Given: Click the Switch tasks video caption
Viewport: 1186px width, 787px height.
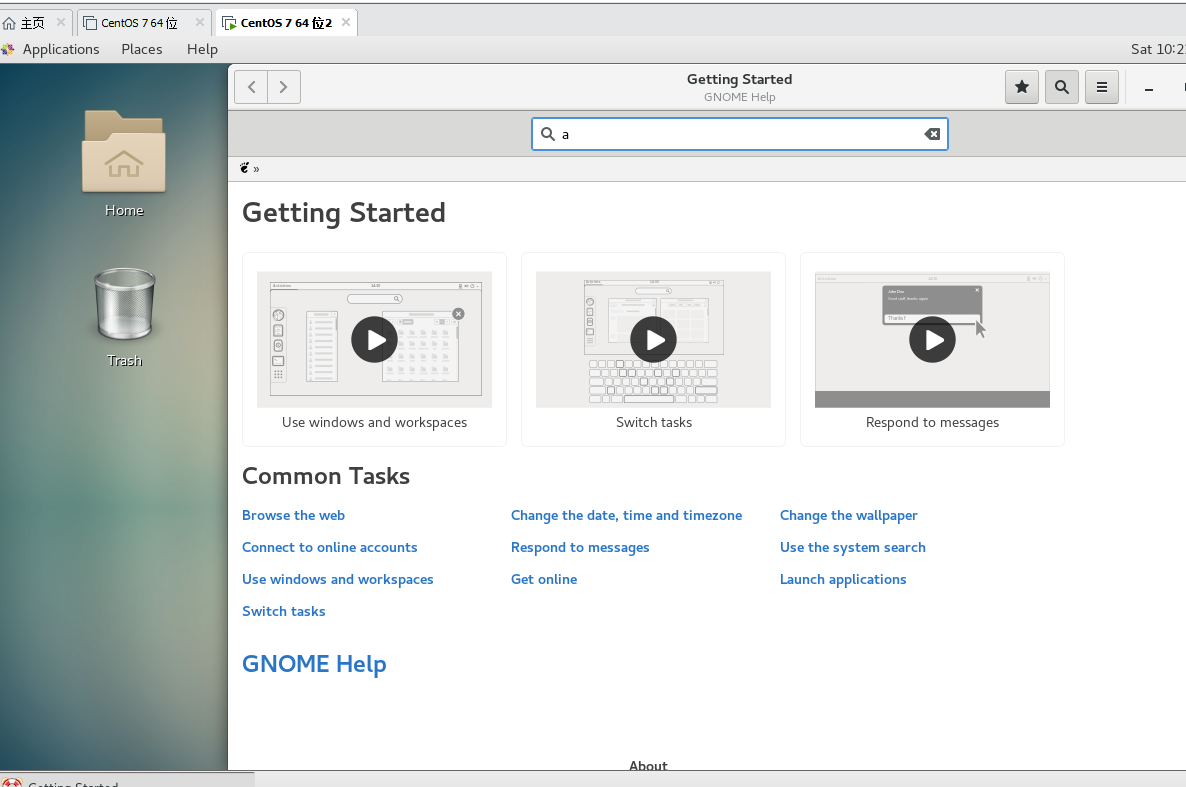Looking at the screenshot, I should coord(654,422).
